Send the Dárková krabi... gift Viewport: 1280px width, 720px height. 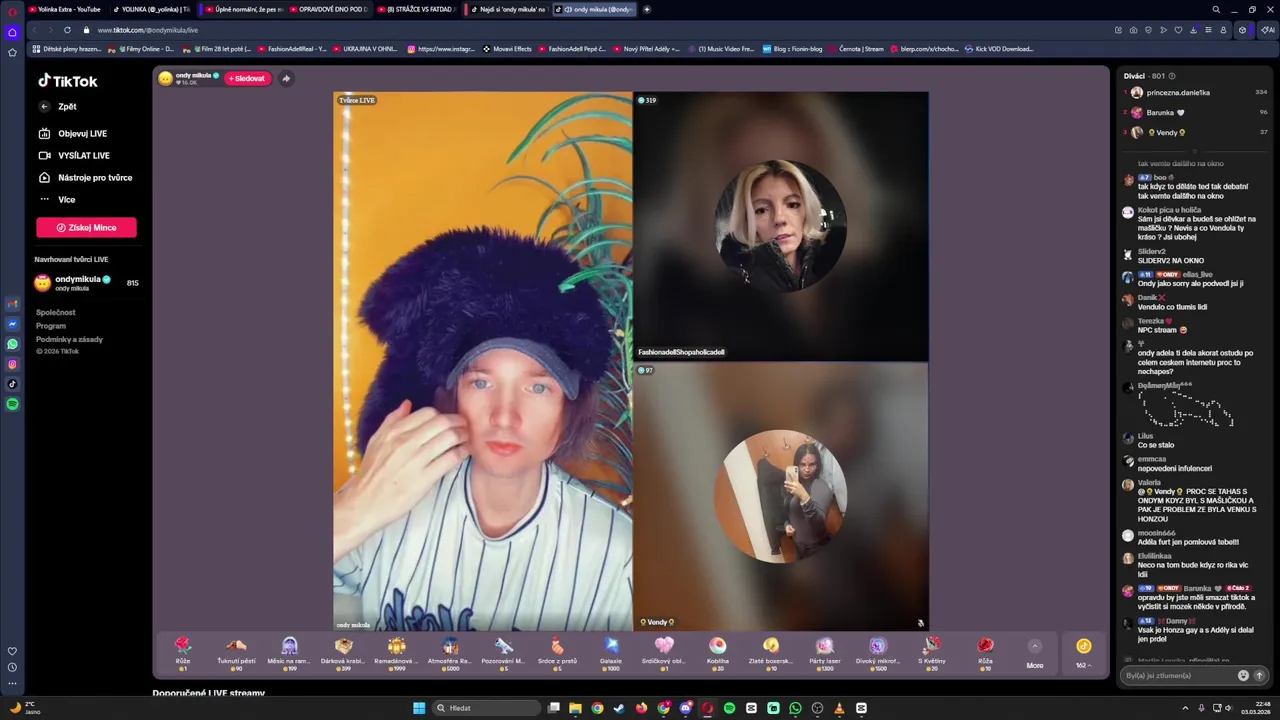[343, 652]
